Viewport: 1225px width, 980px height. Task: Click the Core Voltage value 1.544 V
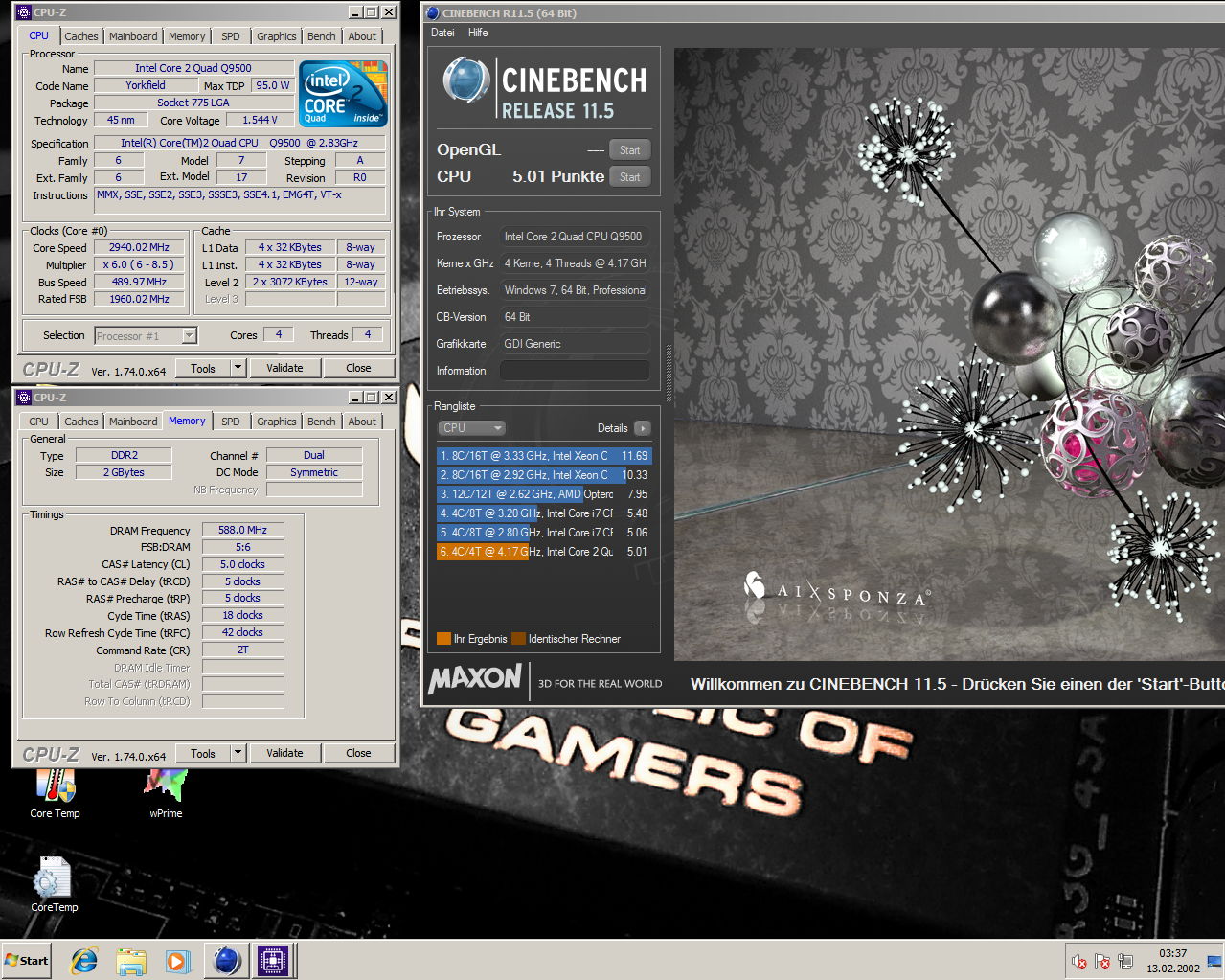260,120
